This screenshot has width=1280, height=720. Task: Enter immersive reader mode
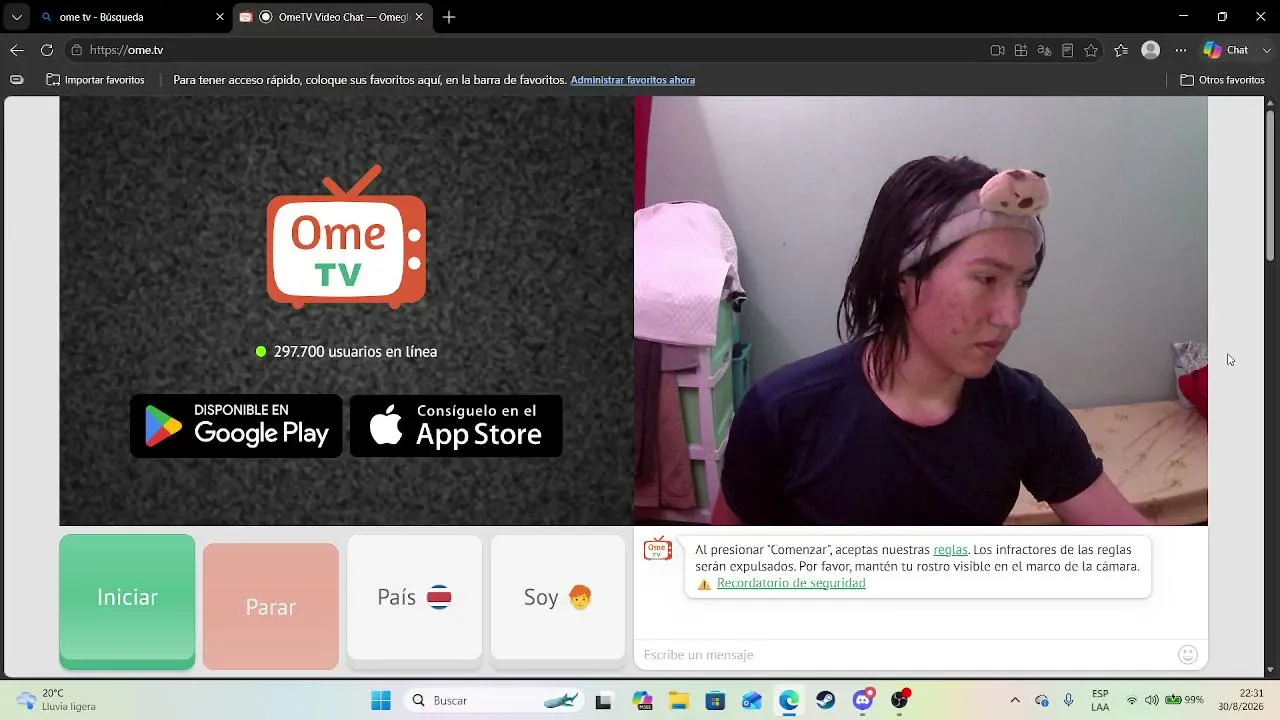click(x=1068, y=50)
